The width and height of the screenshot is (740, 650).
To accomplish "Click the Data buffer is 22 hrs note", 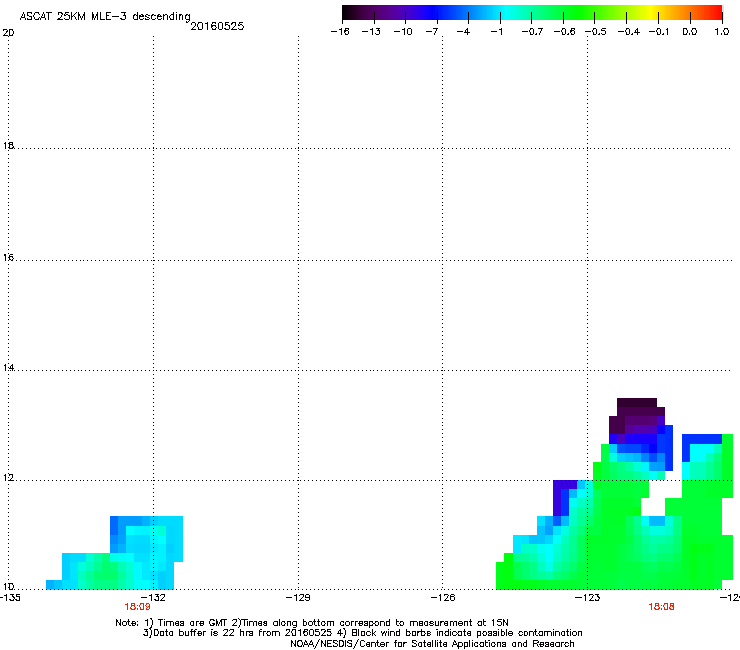I will [x=362, y=633].
